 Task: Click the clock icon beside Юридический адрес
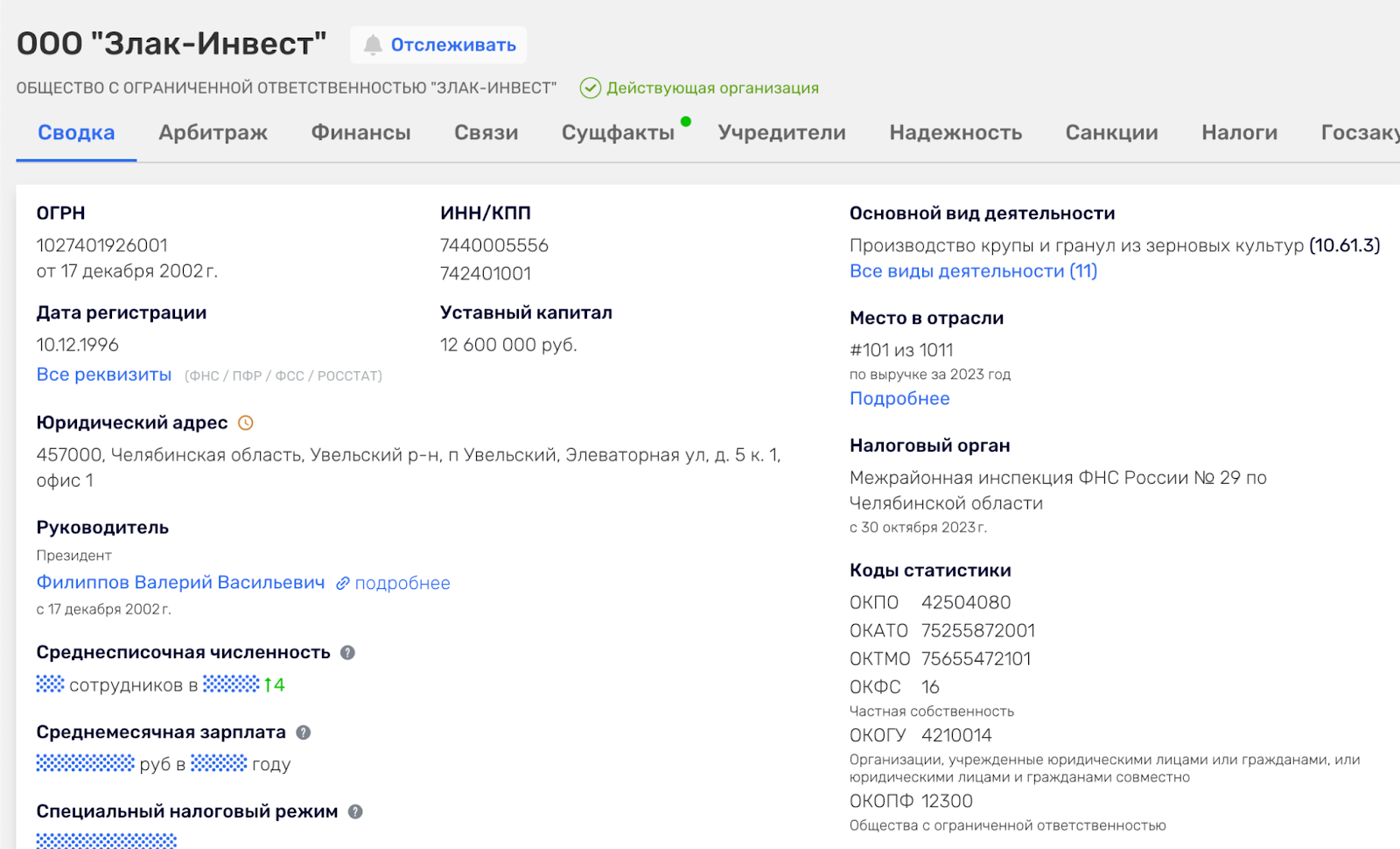click(246, 423)
